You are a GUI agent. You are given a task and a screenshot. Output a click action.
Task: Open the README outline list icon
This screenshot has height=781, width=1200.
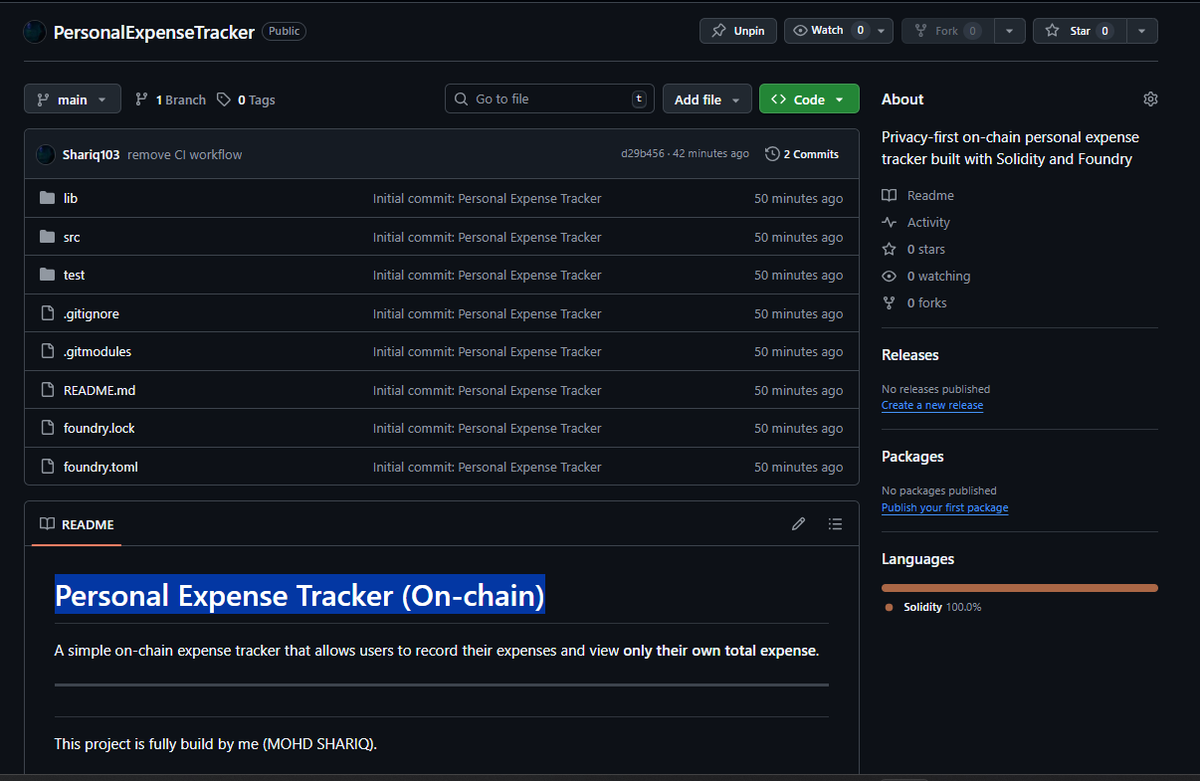tap(835, 524)
